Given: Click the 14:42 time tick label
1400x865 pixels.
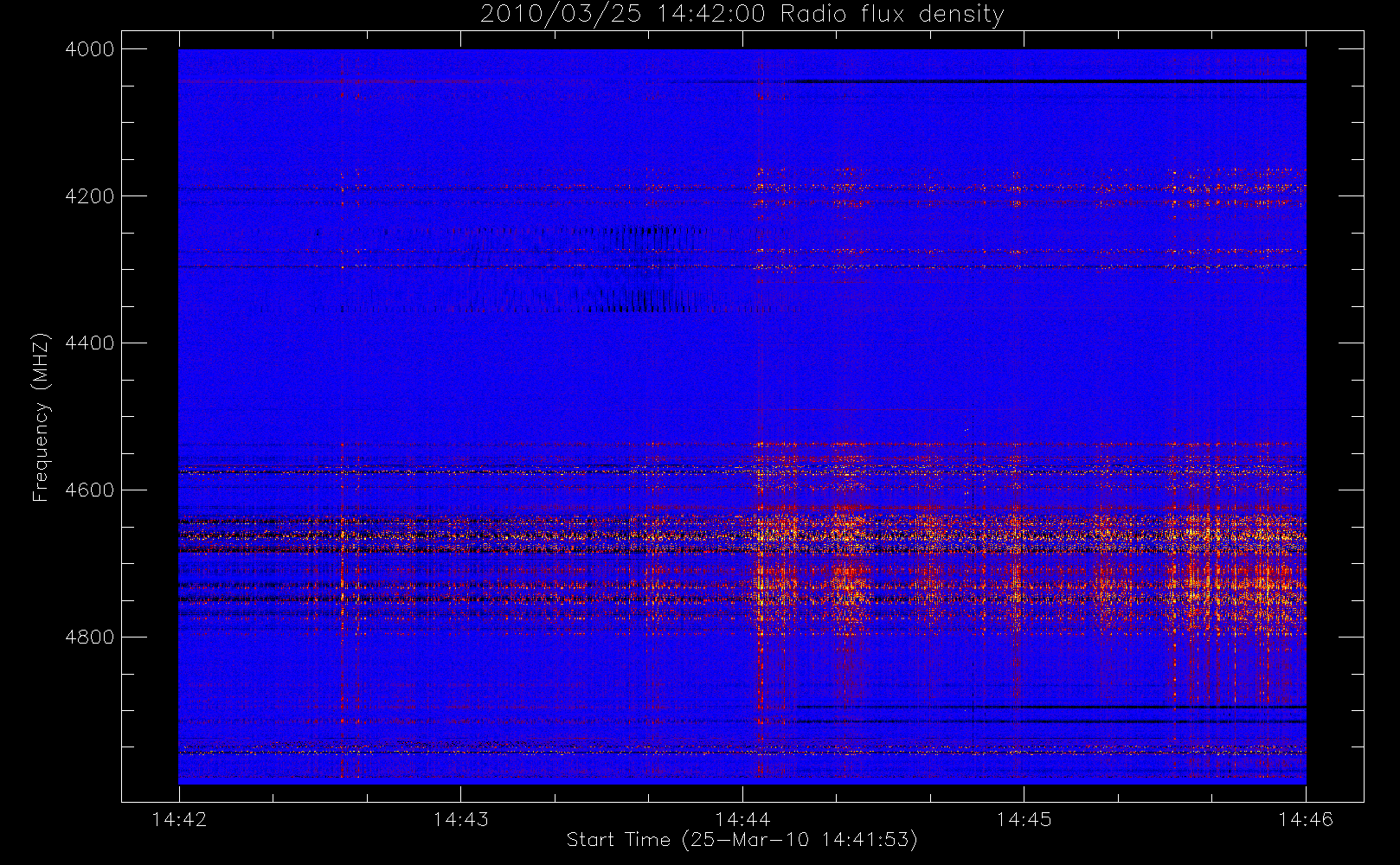Looking at the screenshot, I should click(179, 819).
